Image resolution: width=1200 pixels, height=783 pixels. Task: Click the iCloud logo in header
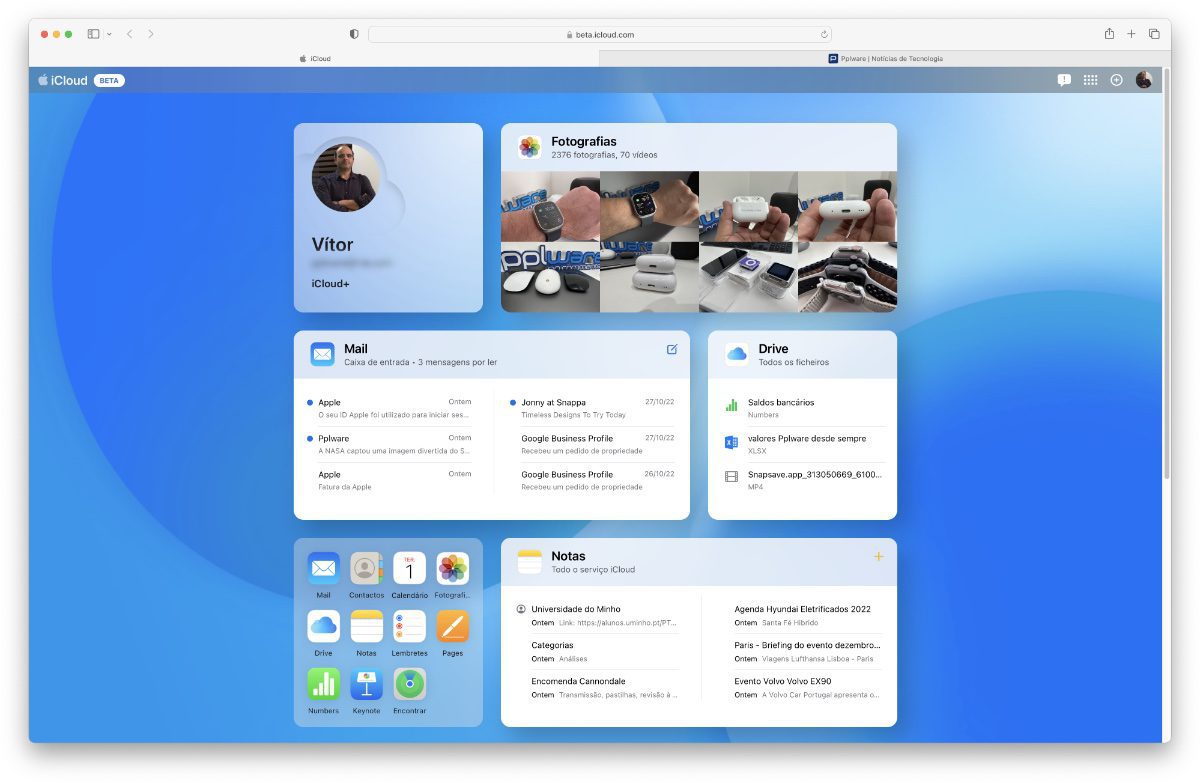[63, 80]
